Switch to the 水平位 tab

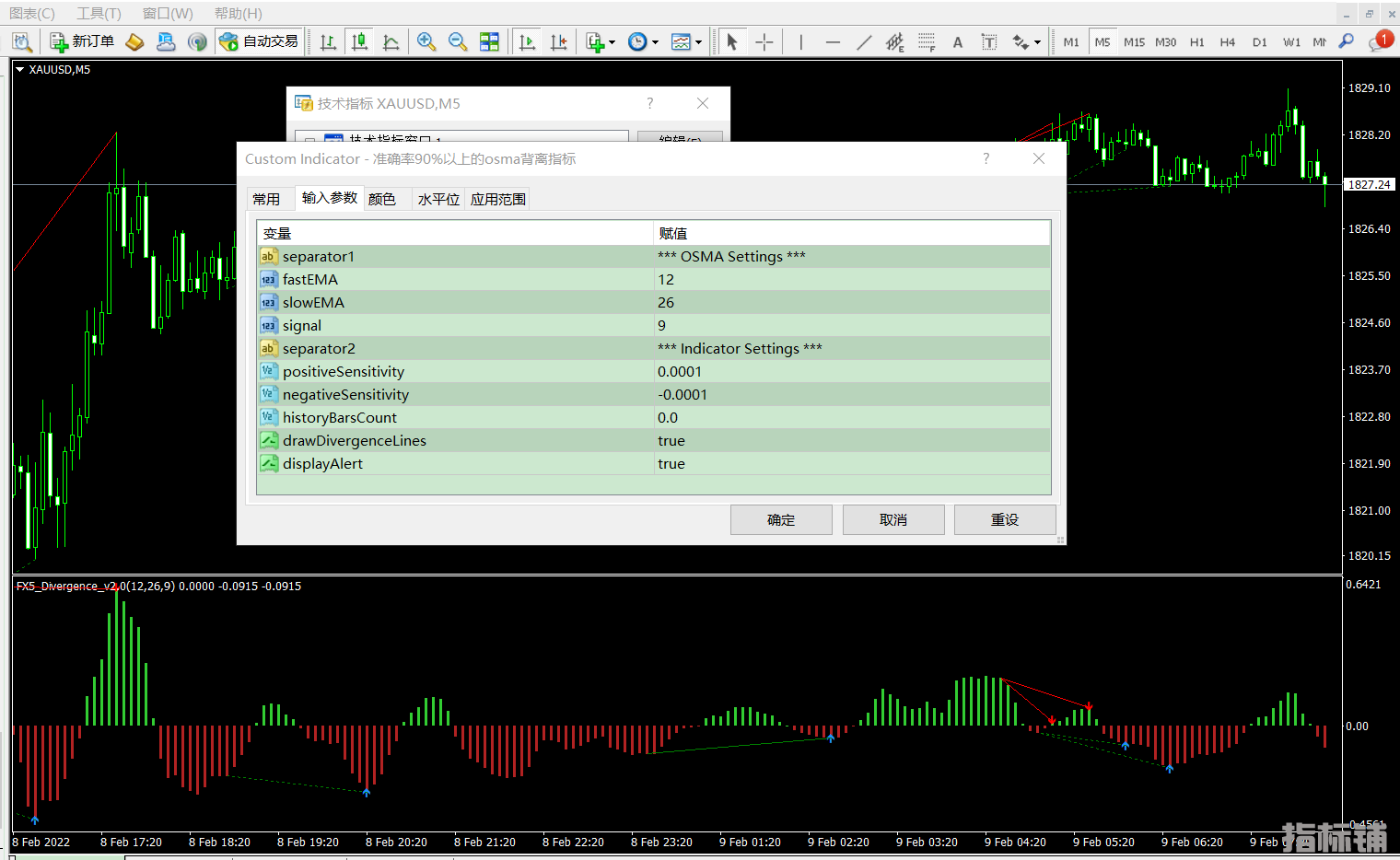[x=438, y=199]
